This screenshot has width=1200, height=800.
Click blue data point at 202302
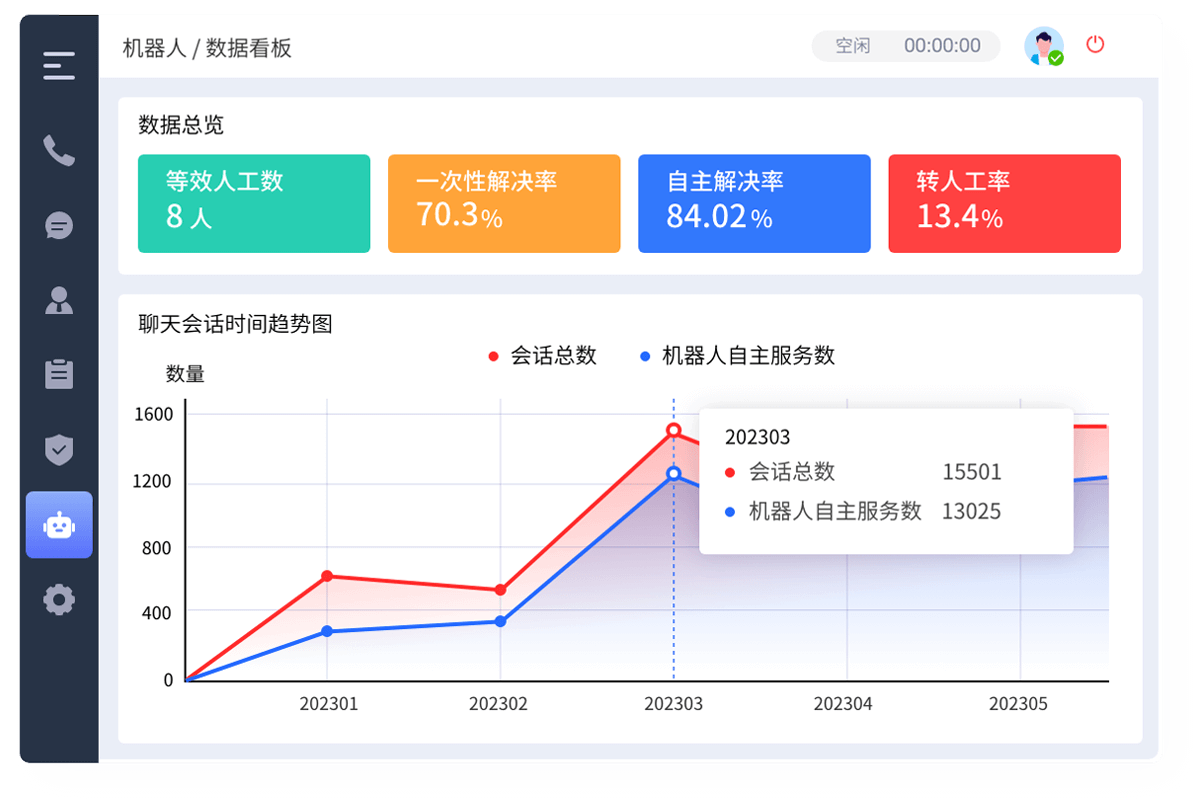coord(500,621)
